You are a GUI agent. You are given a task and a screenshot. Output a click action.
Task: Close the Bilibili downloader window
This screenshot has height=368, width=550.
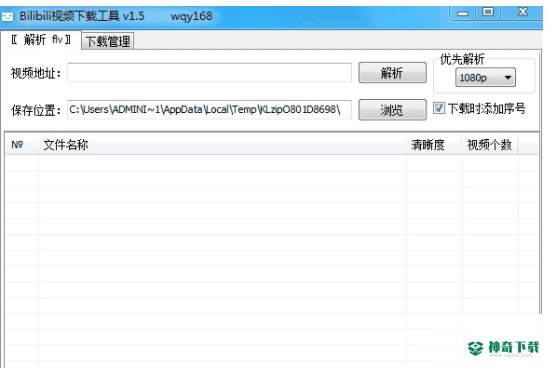pos(522,12)
